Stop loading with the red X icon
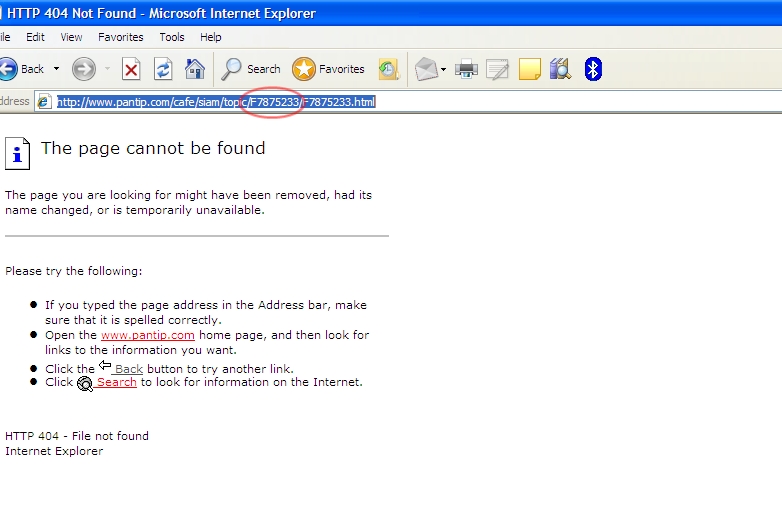The image size is (782, 516). pos(131,69)
